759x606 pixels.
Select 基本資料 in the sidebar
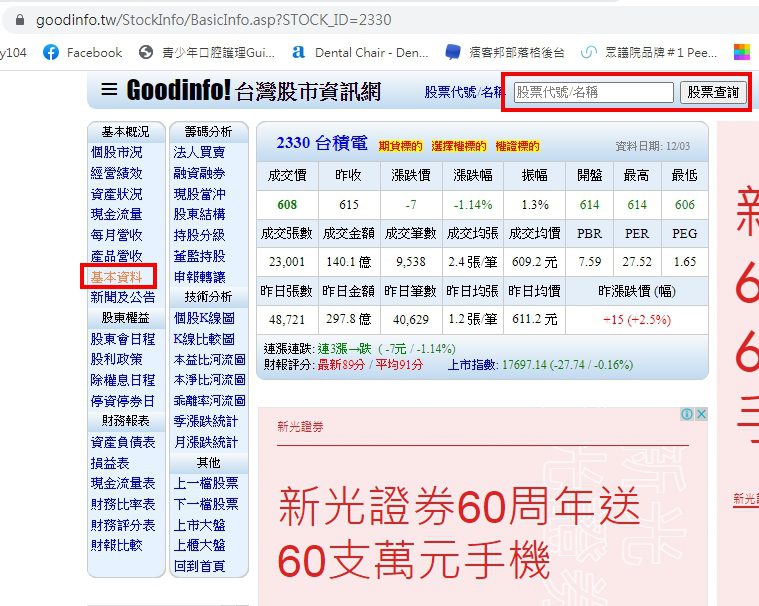tap(116, 277)
